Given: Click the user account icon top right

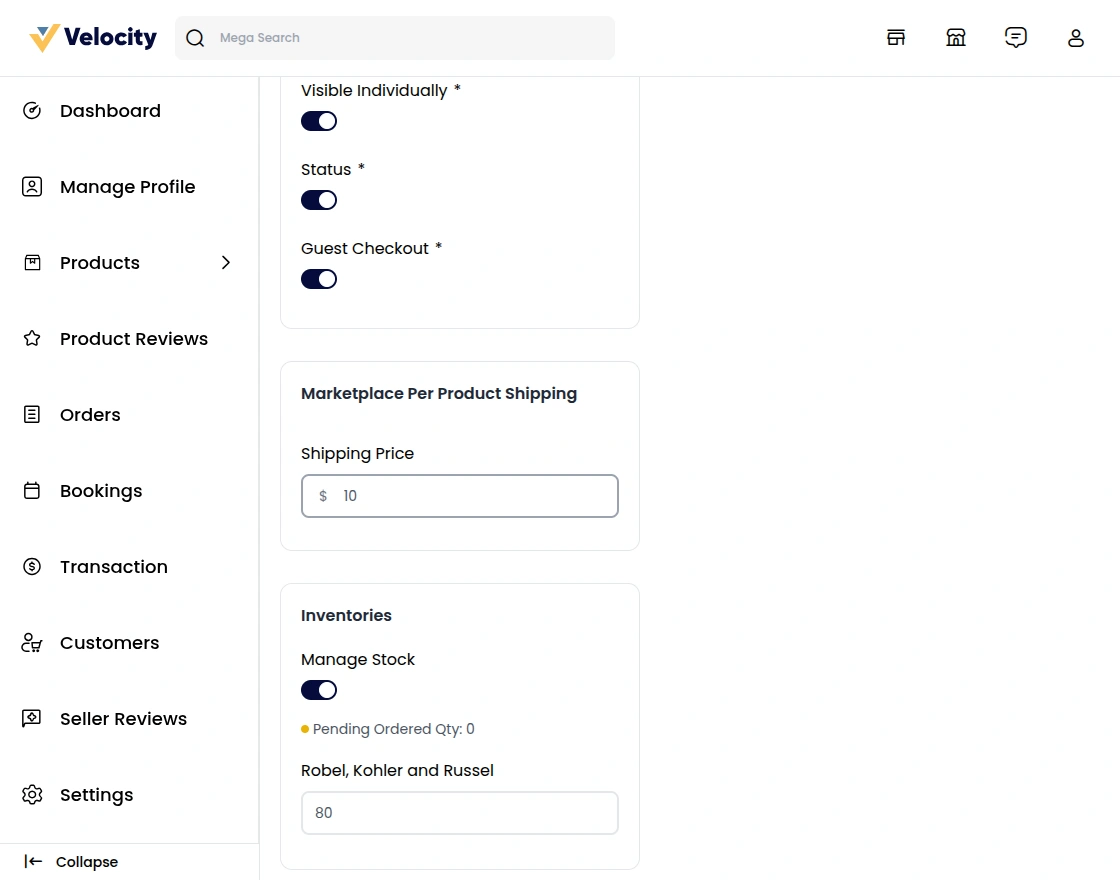Looking at the screenshot, I should click(1076, 37).
